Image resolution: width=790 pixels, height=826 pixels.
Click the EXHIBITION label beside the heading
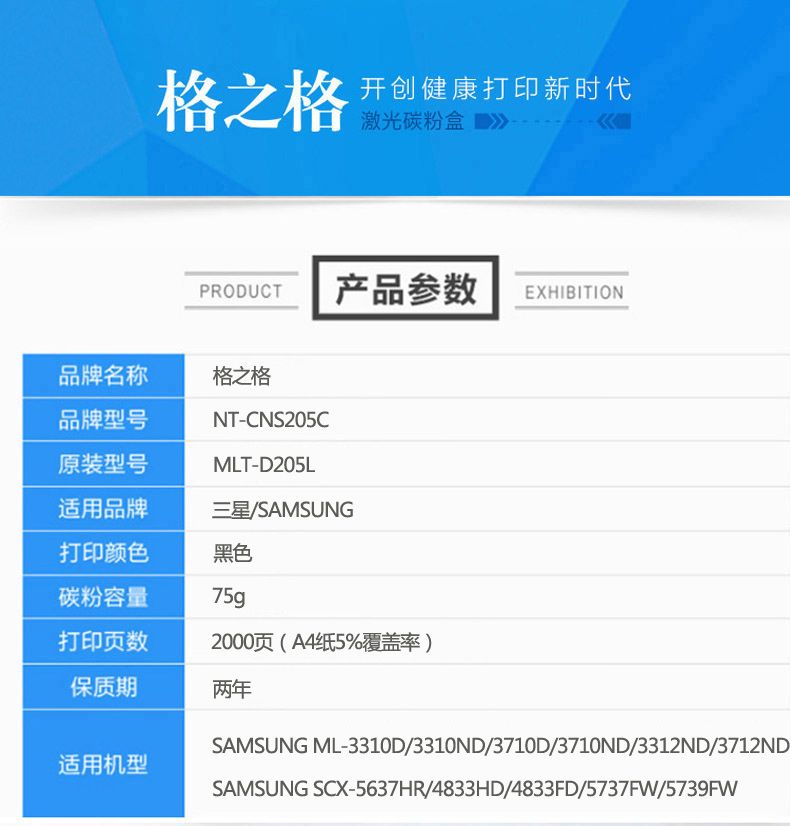[574, 292]
